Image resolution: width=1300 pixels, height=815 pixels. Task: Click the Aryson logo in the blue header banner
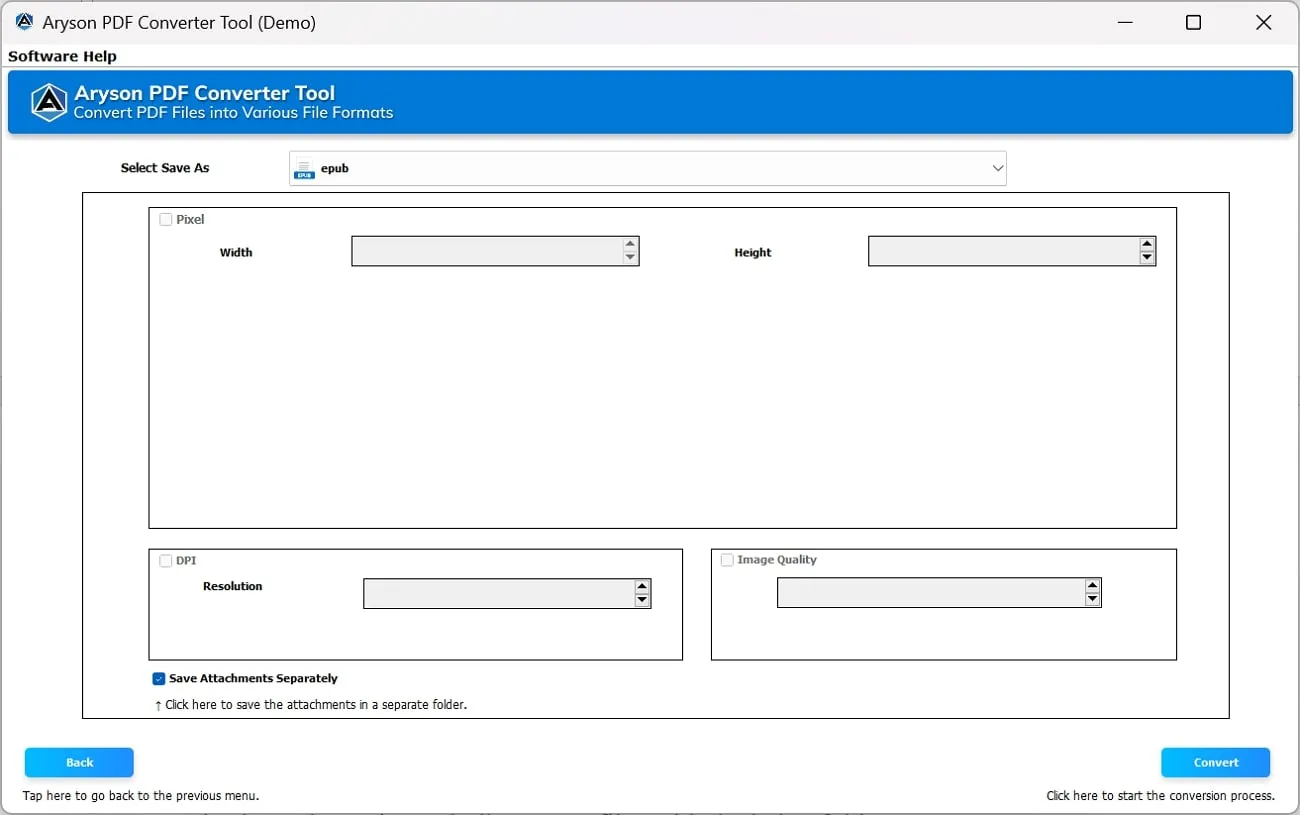click(48, 102)
